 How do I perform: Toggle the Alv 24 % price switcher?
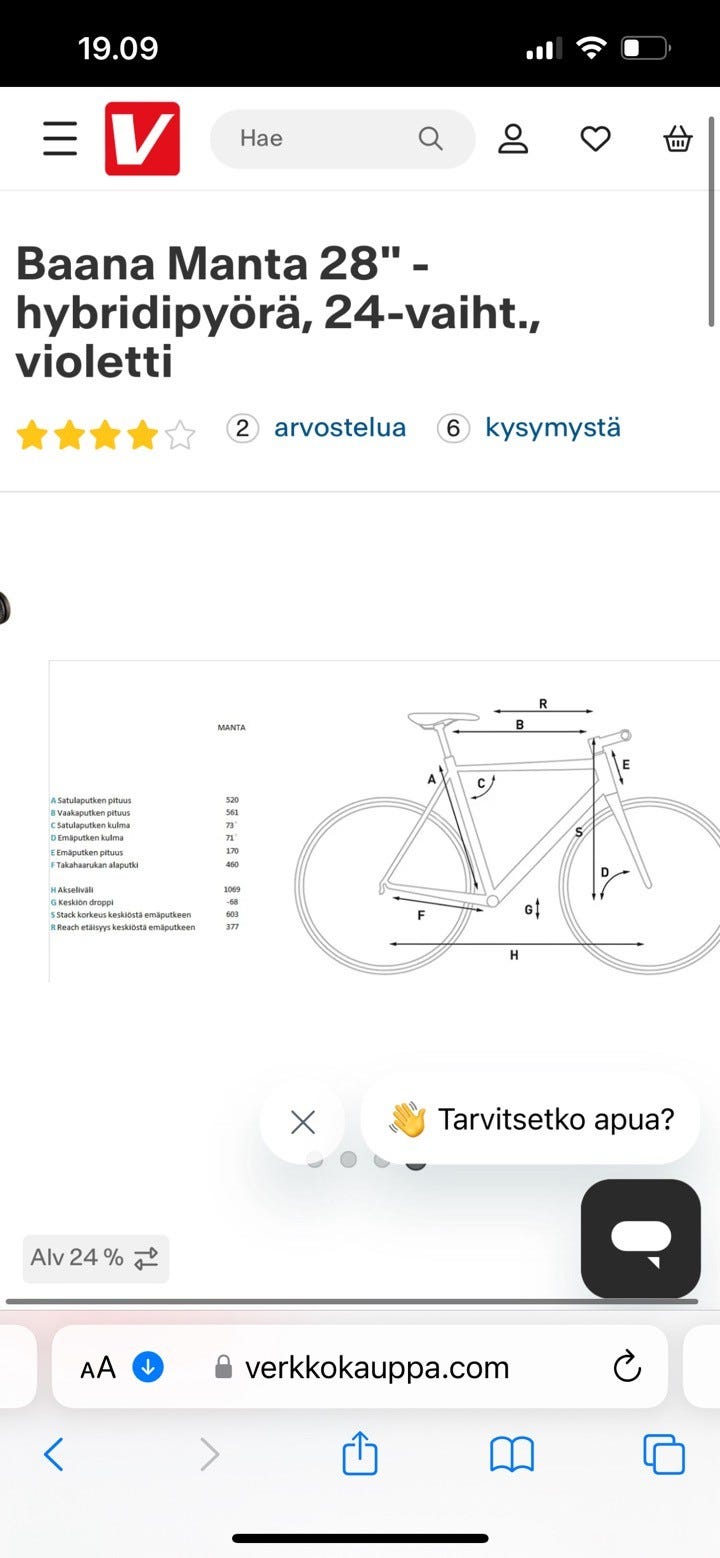point(95,1258)
